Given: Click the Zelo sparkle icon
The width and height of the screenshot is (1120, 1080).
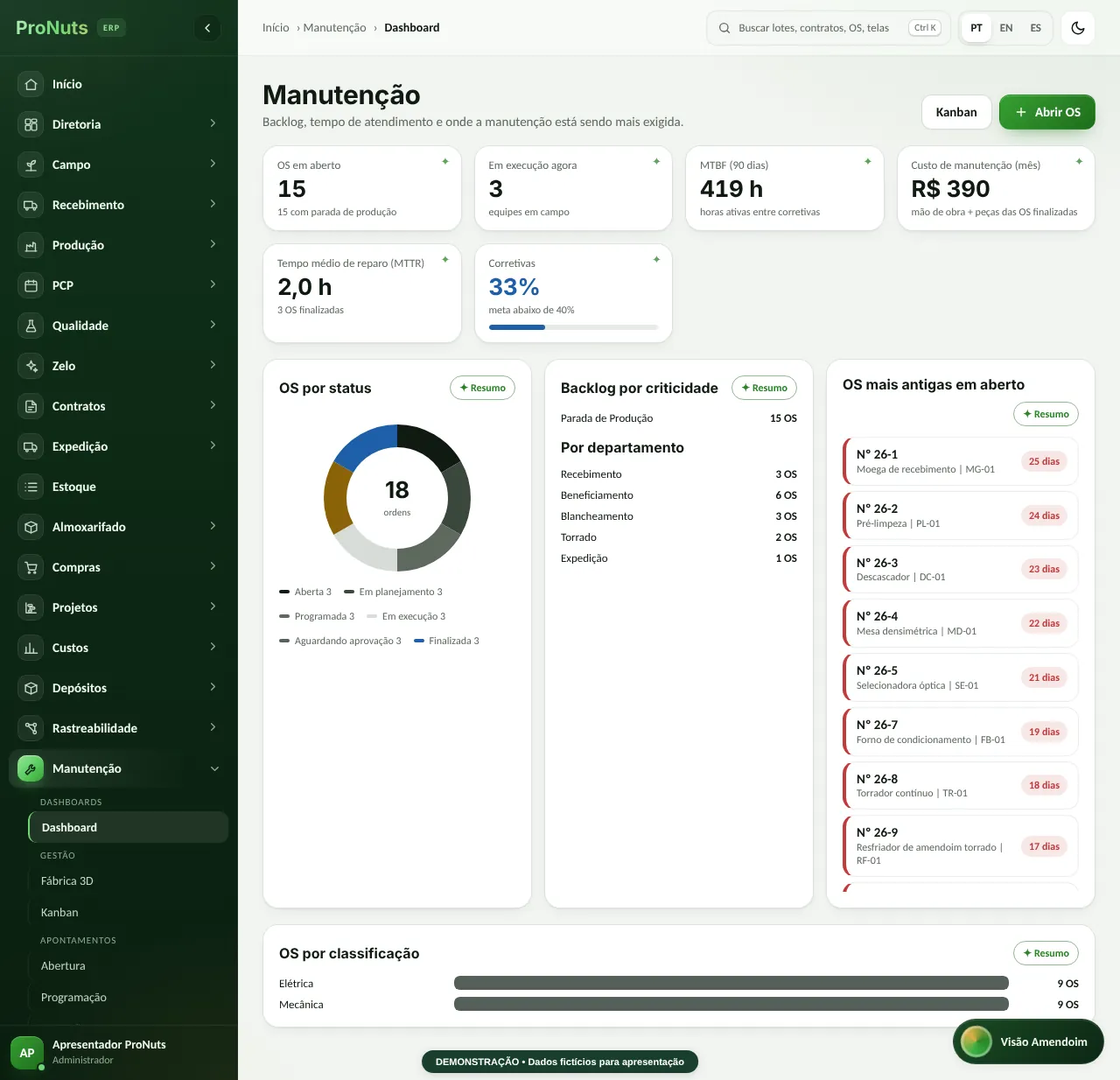Looking at the screenshot, I should pos(31,366).
